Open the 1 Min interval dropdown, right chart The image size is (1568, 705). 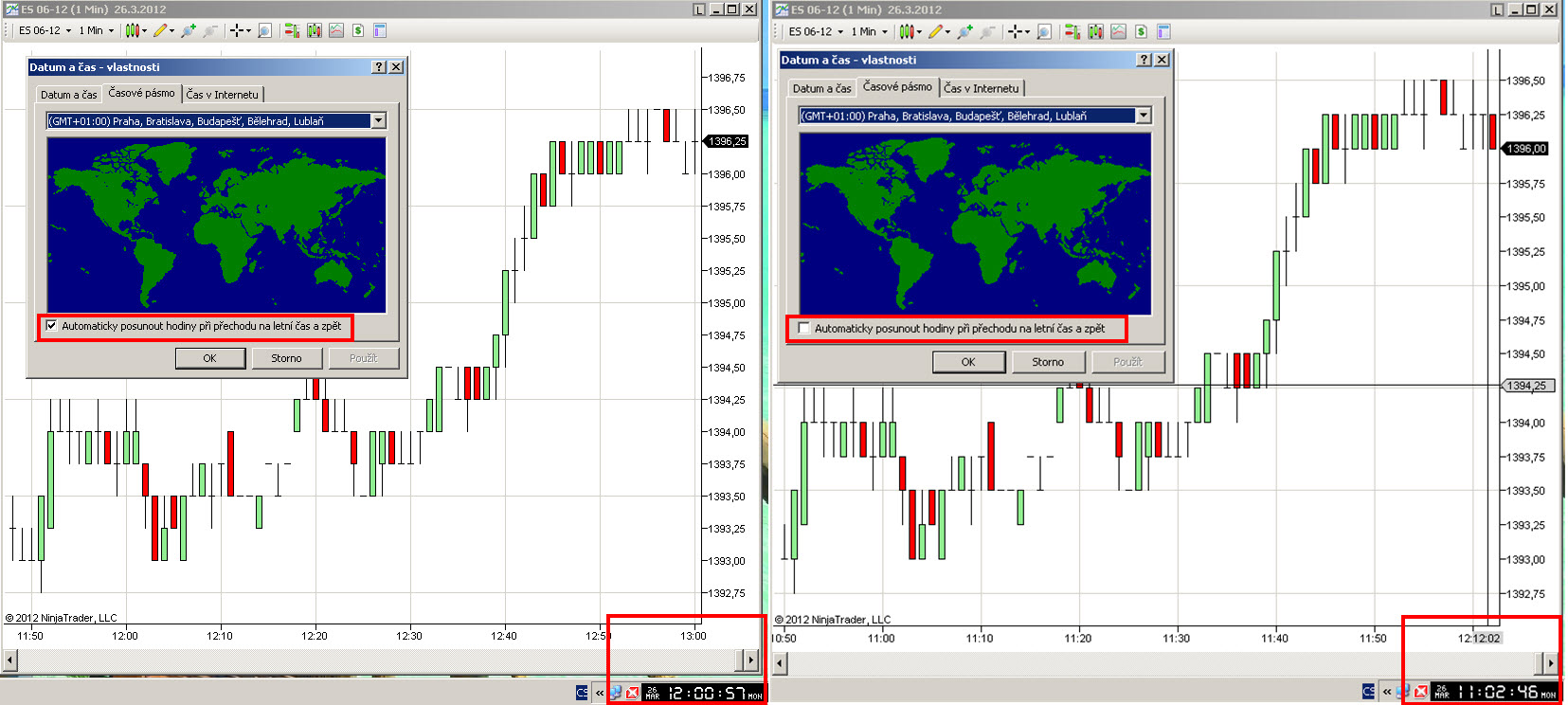click(869, 31)
